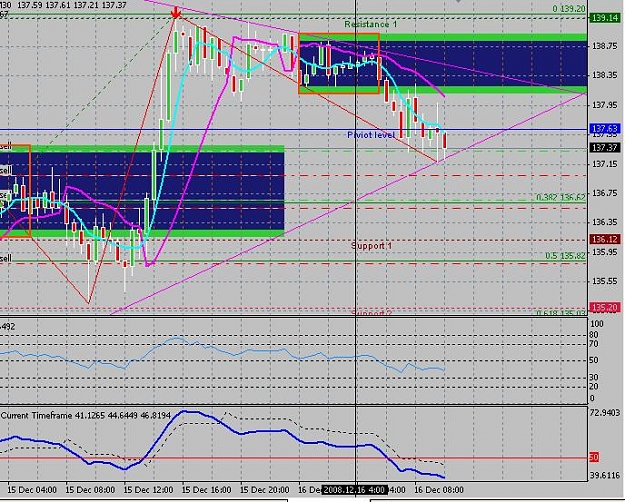Click the 30 level on the RSI scale
The width and height of the screenshot is (625, 502).
click(x=594, y=377)
